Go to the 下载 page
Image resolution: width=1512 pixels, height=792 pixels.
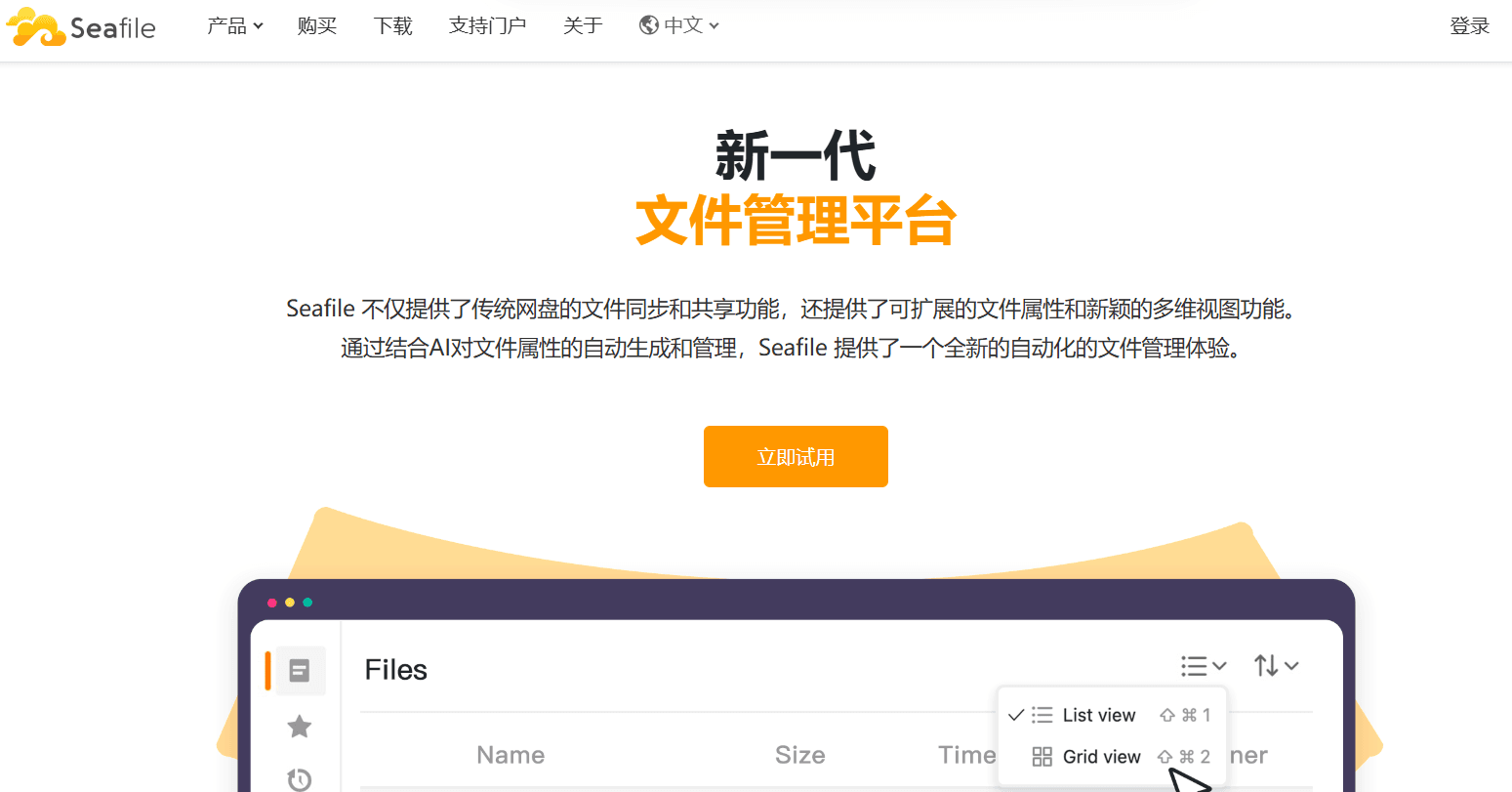click(393, 25)
